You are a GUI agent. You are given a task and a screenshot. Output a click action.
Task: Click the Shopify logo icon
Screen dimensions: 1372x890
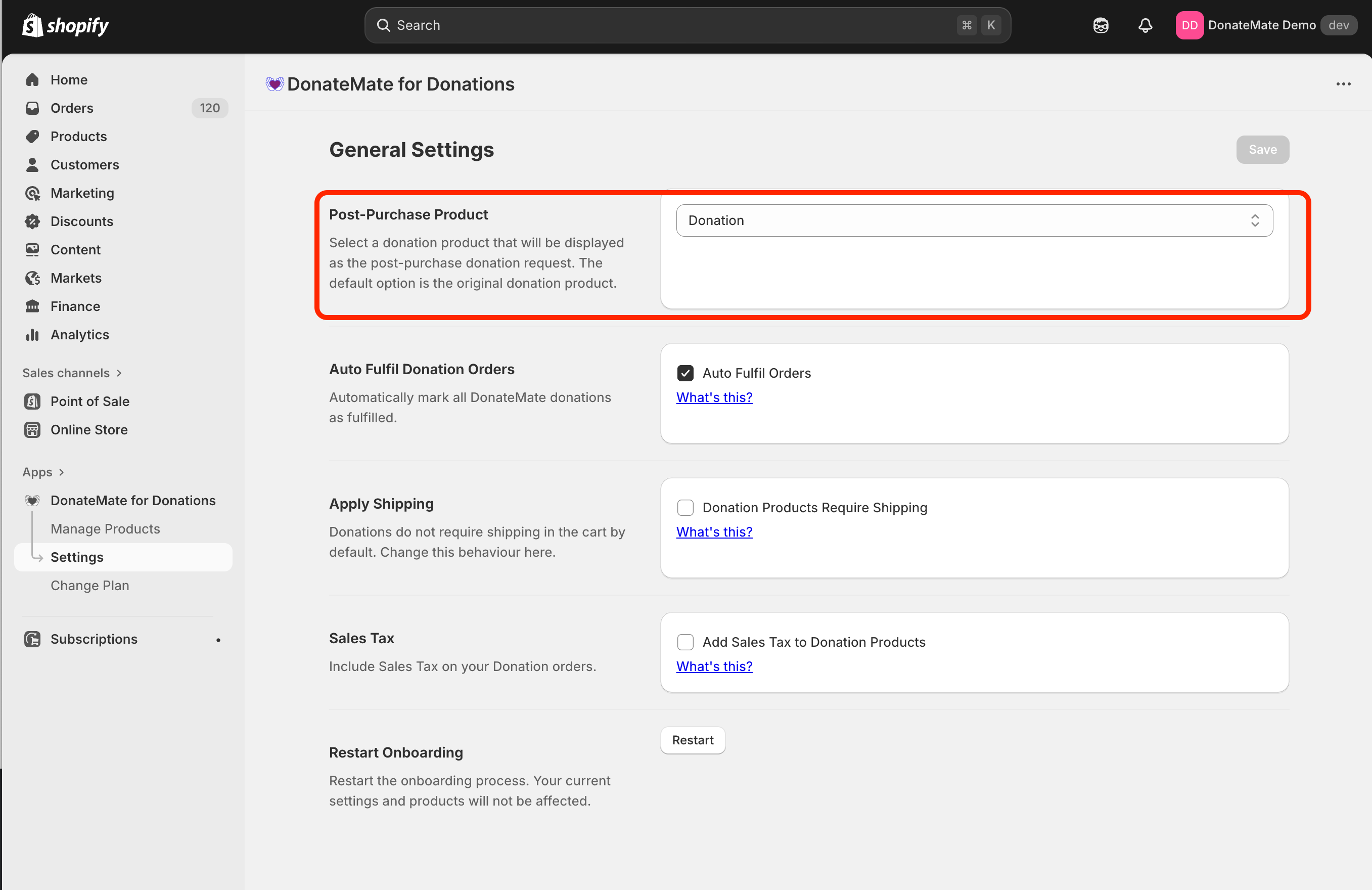tap(32, 25)
